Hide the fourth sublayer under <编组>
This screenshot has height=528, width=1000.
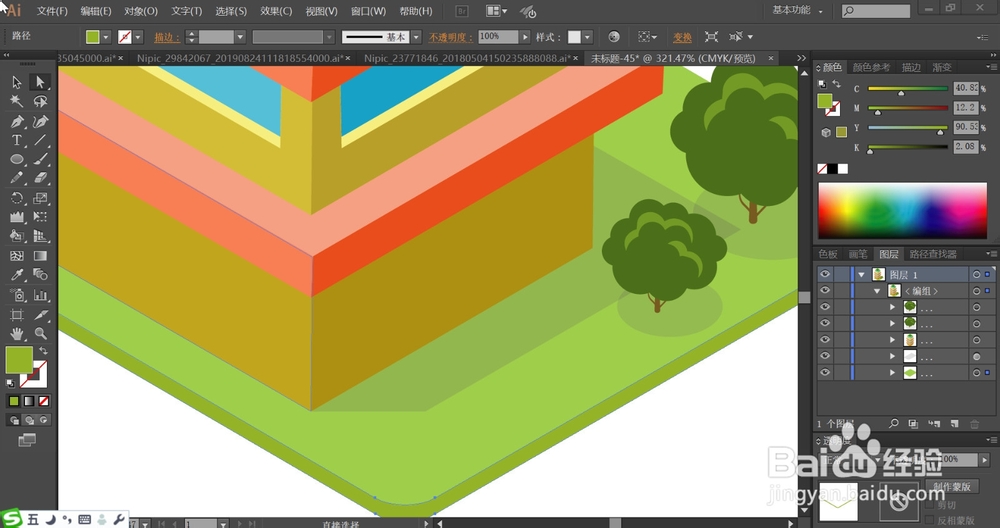coord(825,356)
